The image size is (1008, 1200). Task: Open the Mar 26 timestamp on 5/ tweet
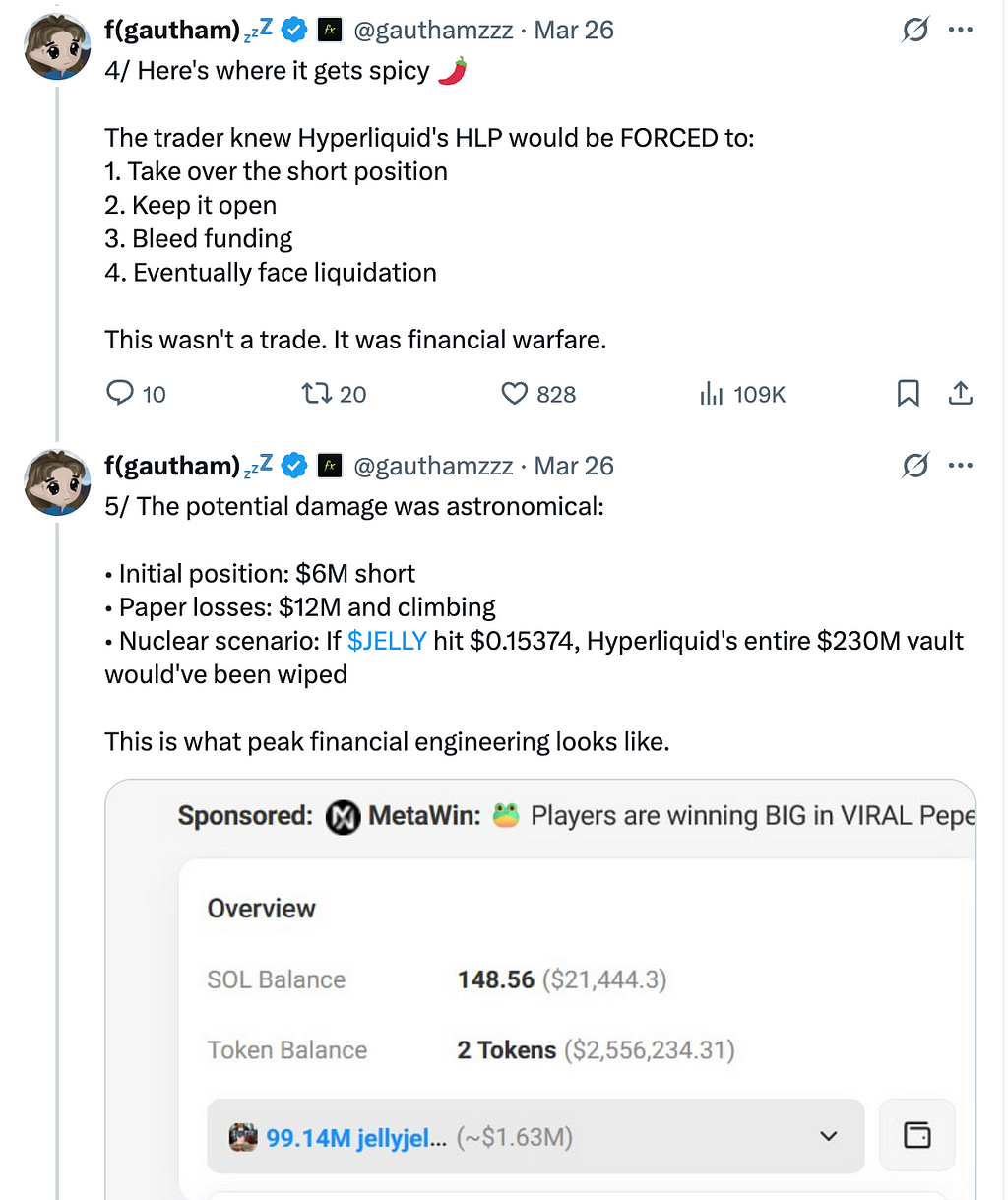(574, 466)
